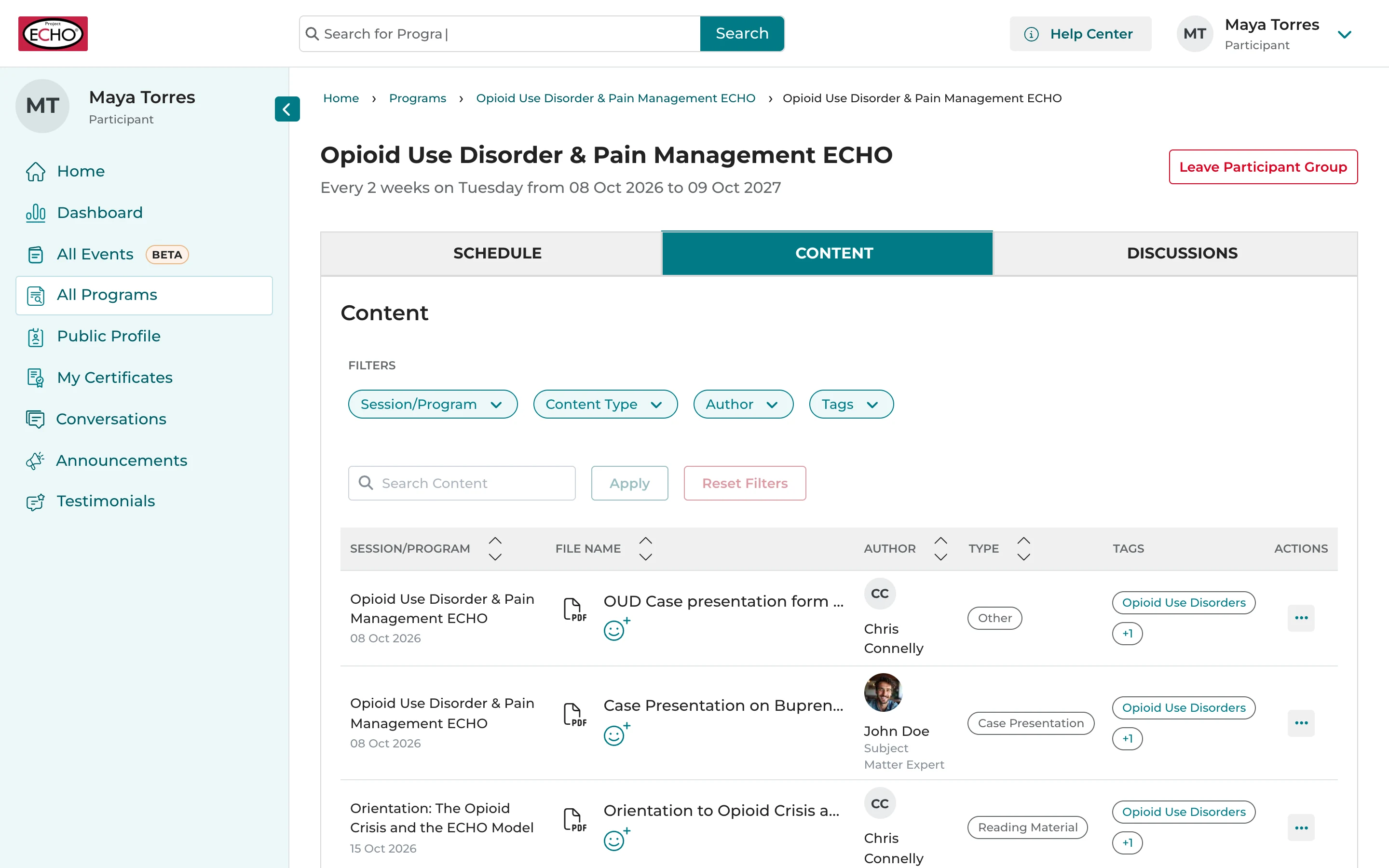This screenshot has width=1389, height=868.
Task: Sort table by Author column
Action: click(x=940, y=548)
